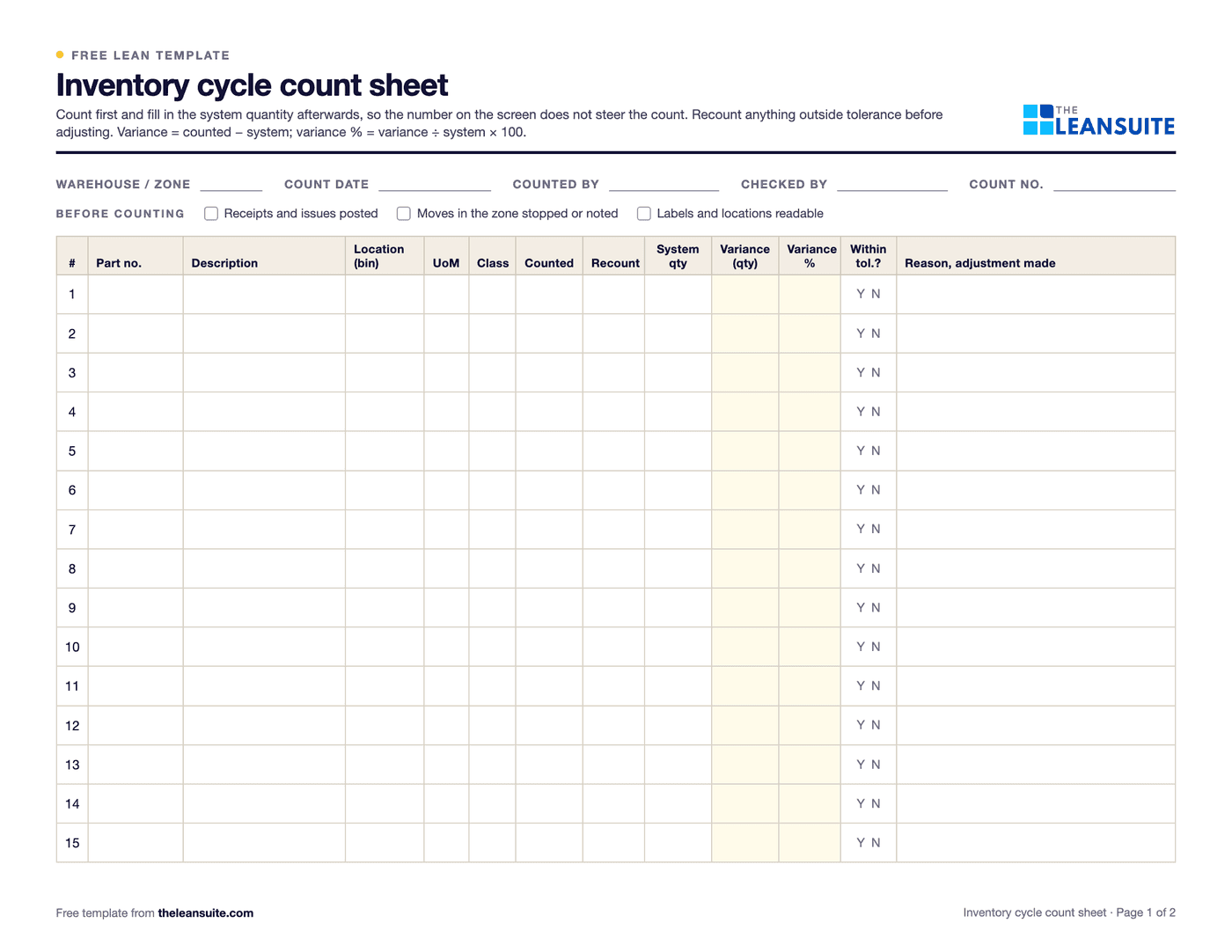Click the Count No. blank line
The width and height of the screenshot is (1232, 952).
coord(1114,184)
